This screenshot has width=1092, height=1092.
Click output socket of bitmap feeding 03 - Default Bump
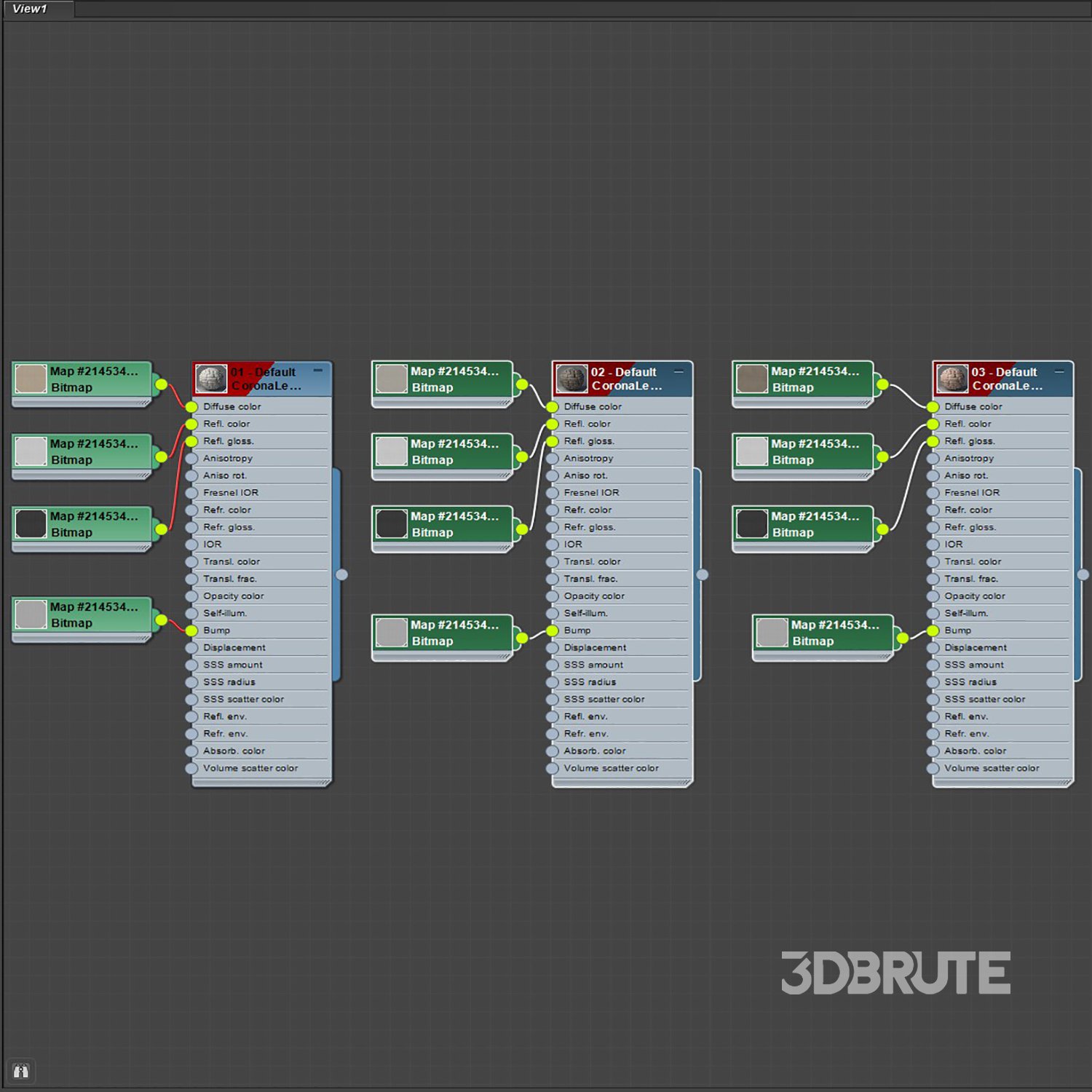click(x=903, y=638)
